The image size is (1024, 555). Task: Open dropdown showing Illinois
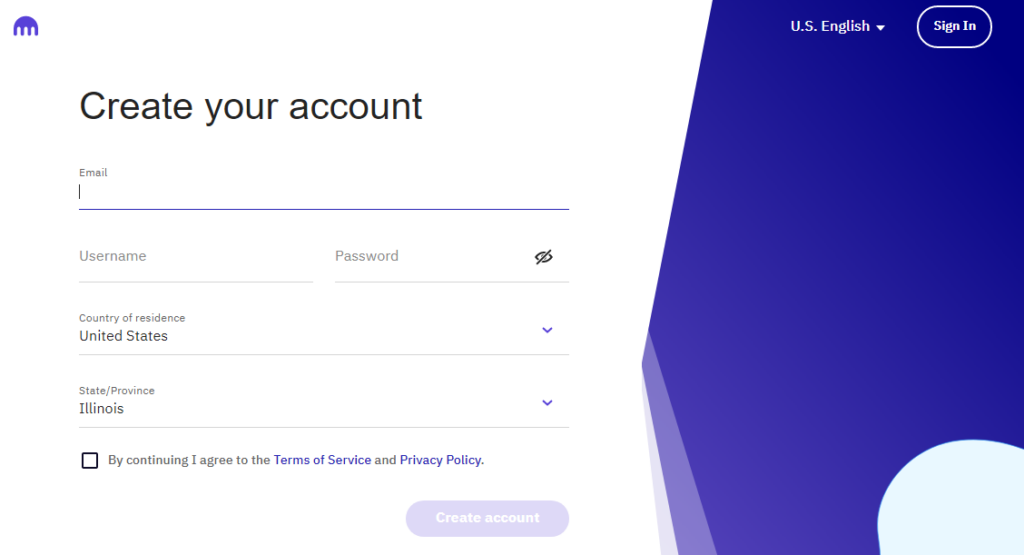300,409
